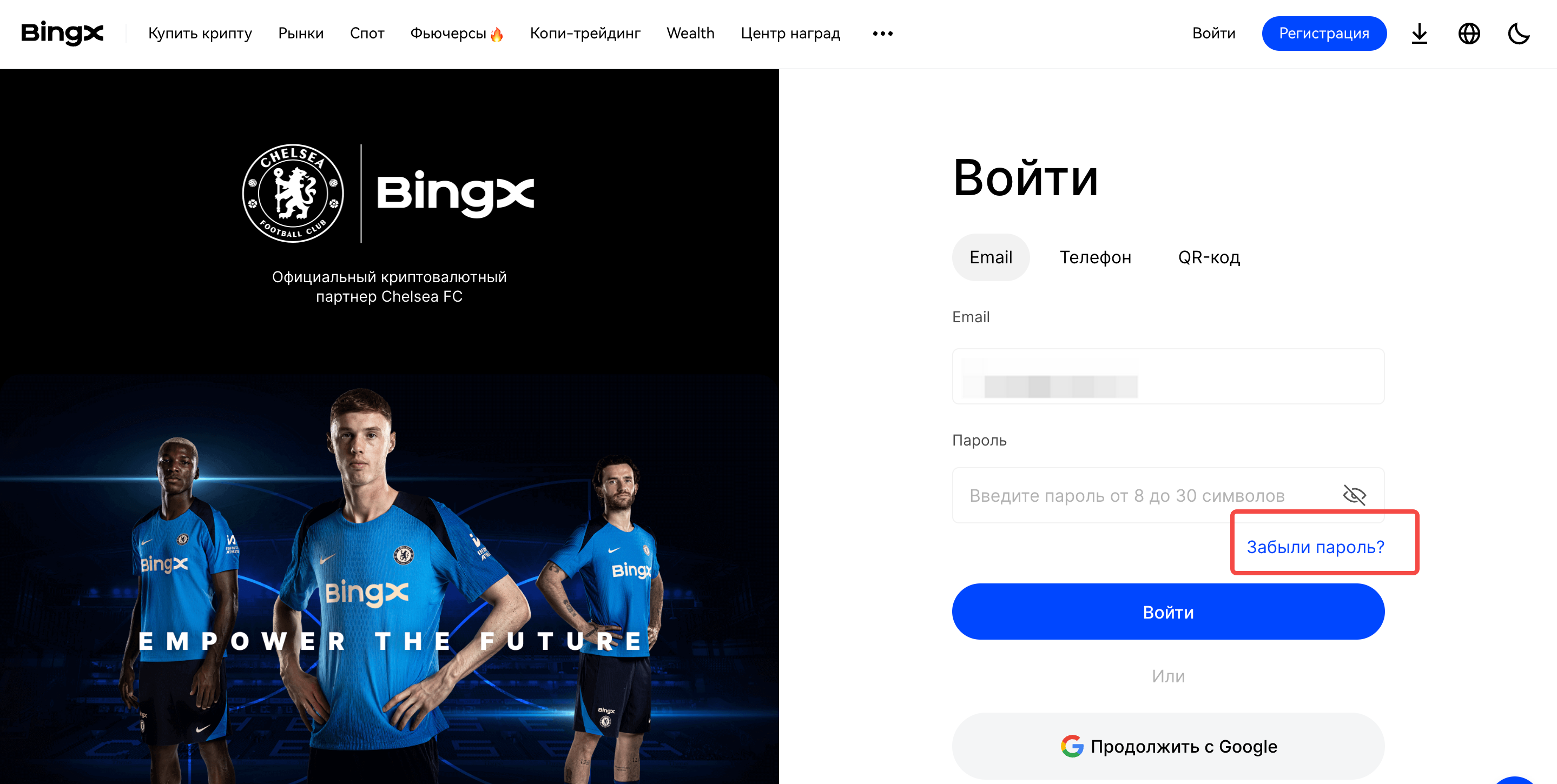Click the Регистрация button
This screenshot has height=784, width=1557.
pos(1324,33)
